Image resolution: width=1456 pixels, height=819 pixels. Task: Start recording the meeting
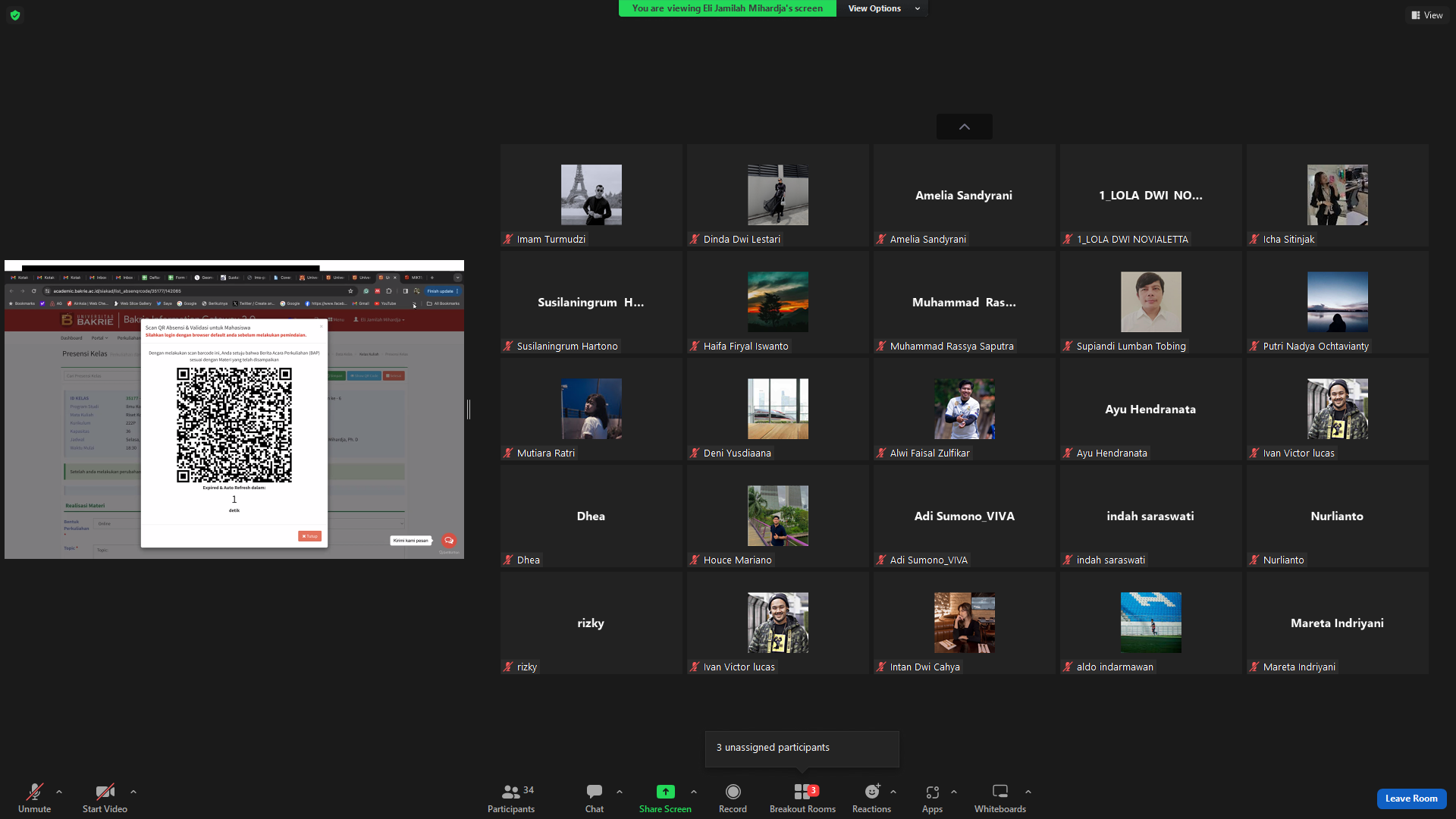(x=733, y=798)
